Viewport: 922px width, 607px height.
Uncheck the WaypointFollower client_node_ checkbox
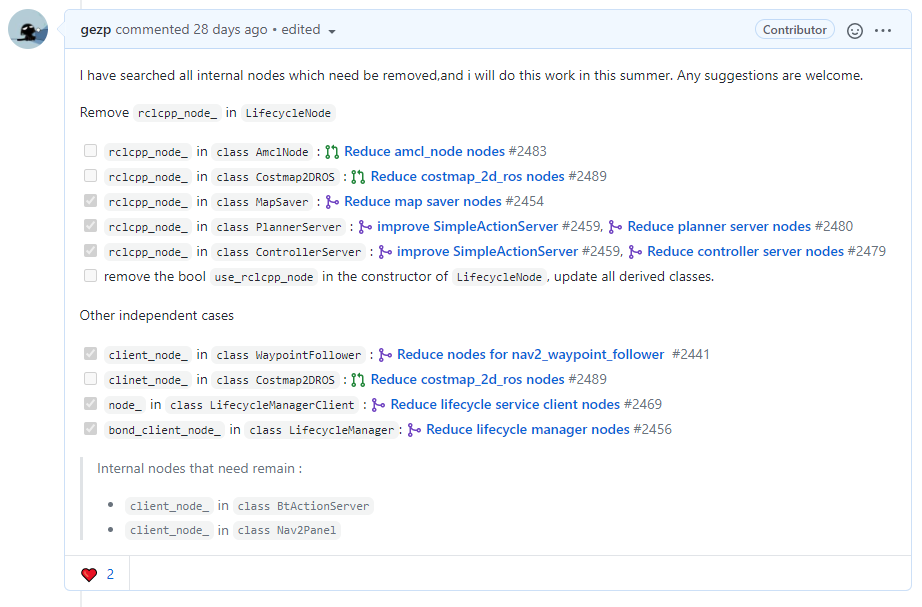click(91, 354)
